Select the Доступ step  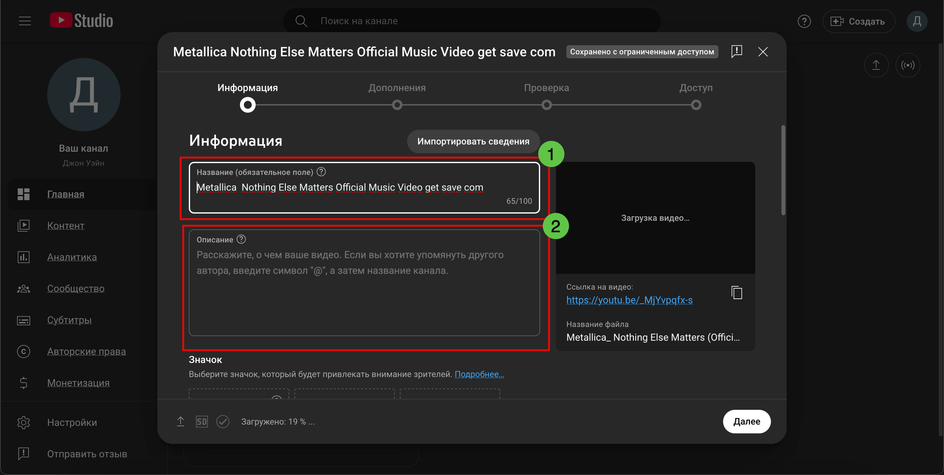[x=696, y=96]
